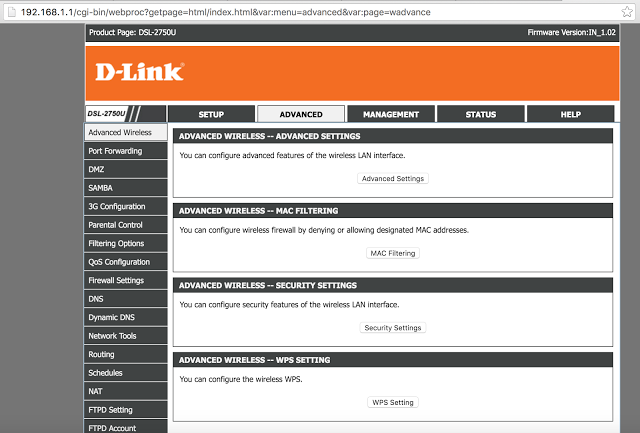Go to Schedules
The image size is (640, 433).
click(126, 373)
